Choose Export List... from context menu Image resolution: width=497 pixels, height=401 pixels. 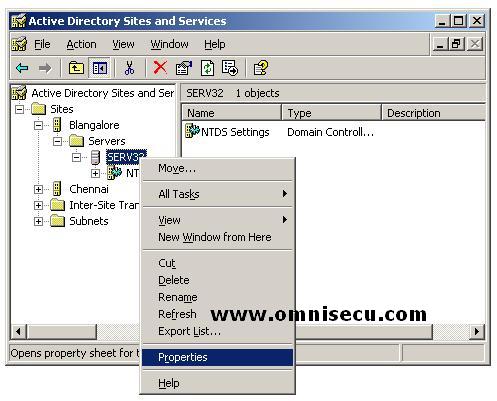[217, 331]
